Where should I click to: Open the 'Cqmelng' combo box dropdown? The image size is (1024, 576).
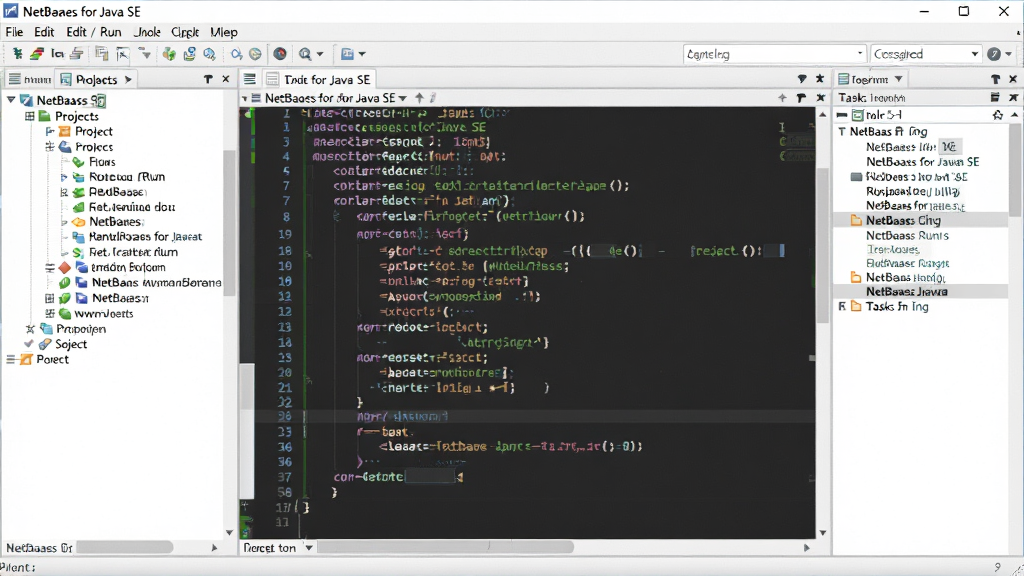(x=859, y=54)
